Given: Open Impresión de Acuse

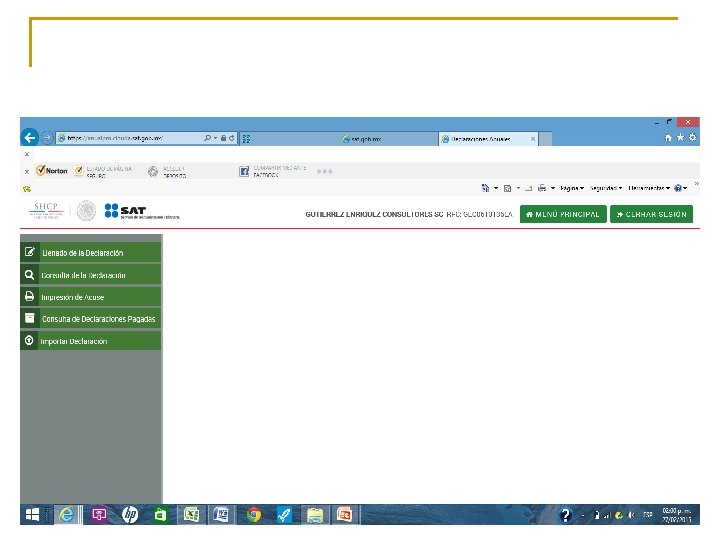Looking at the screenshot, I should pyautogui.click(x=90, y=297).
